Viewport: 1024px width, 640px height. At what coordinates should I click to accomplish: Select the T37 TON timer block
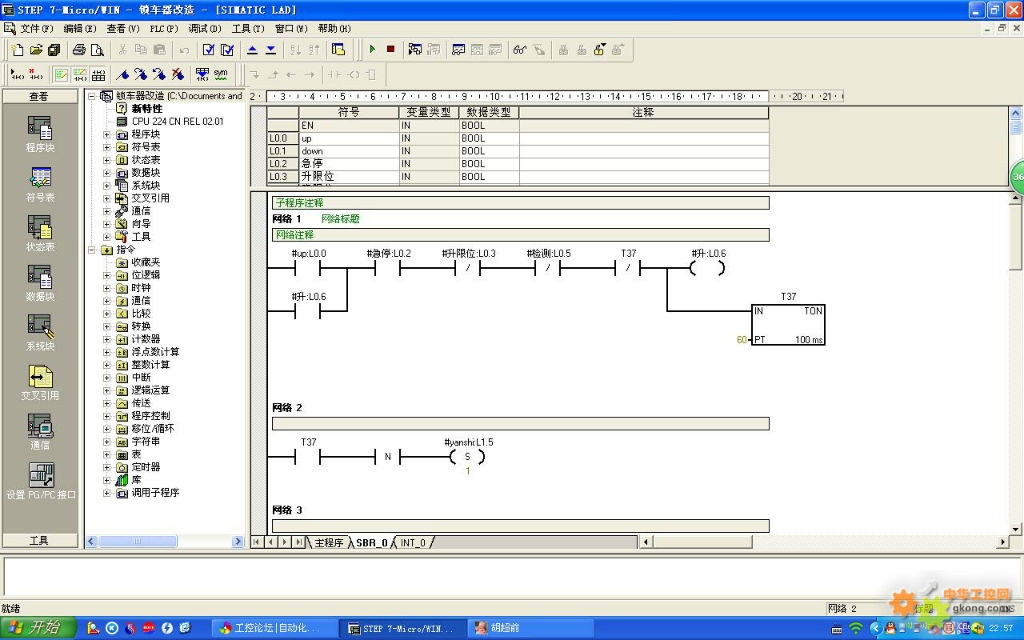point(788,325)
